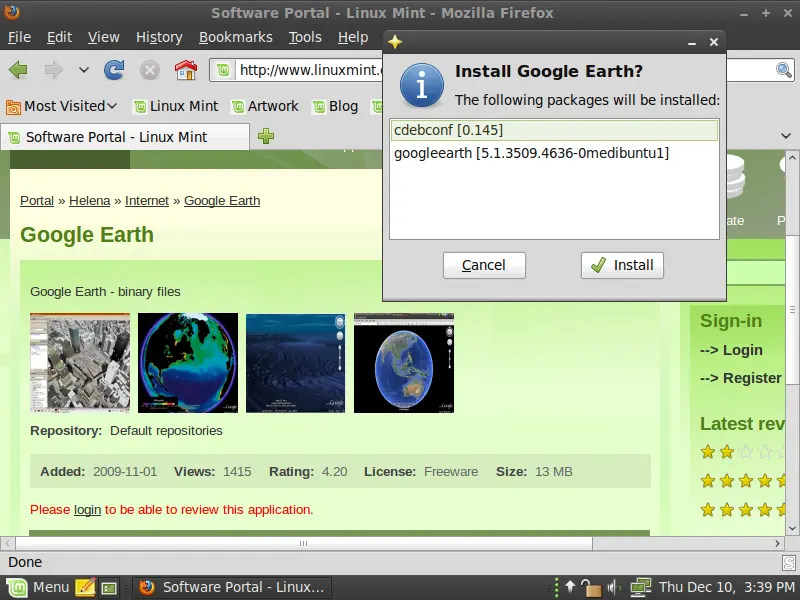800x600 pixels.
Task: Follow the Portal breadcrumb link
Action: [37, 201]
